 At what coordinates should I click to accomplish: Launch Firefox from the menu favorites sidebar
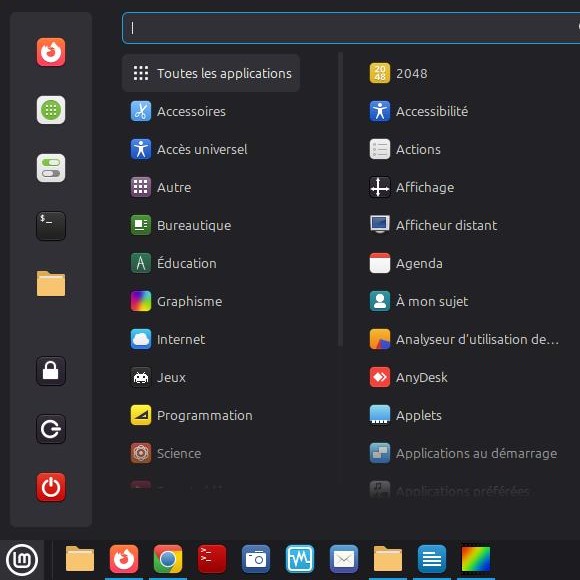point(51,52)
